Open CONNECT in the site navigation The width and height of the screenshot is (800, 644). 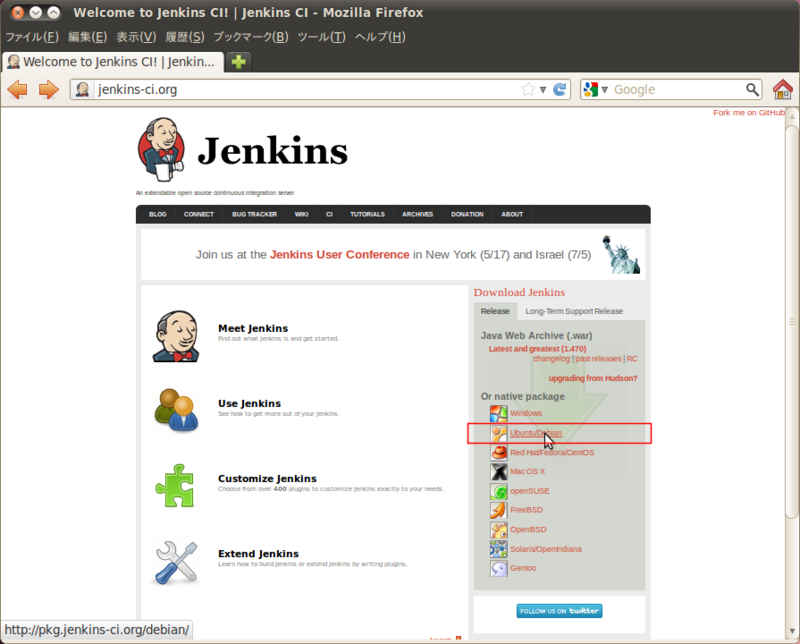(199, 214)
